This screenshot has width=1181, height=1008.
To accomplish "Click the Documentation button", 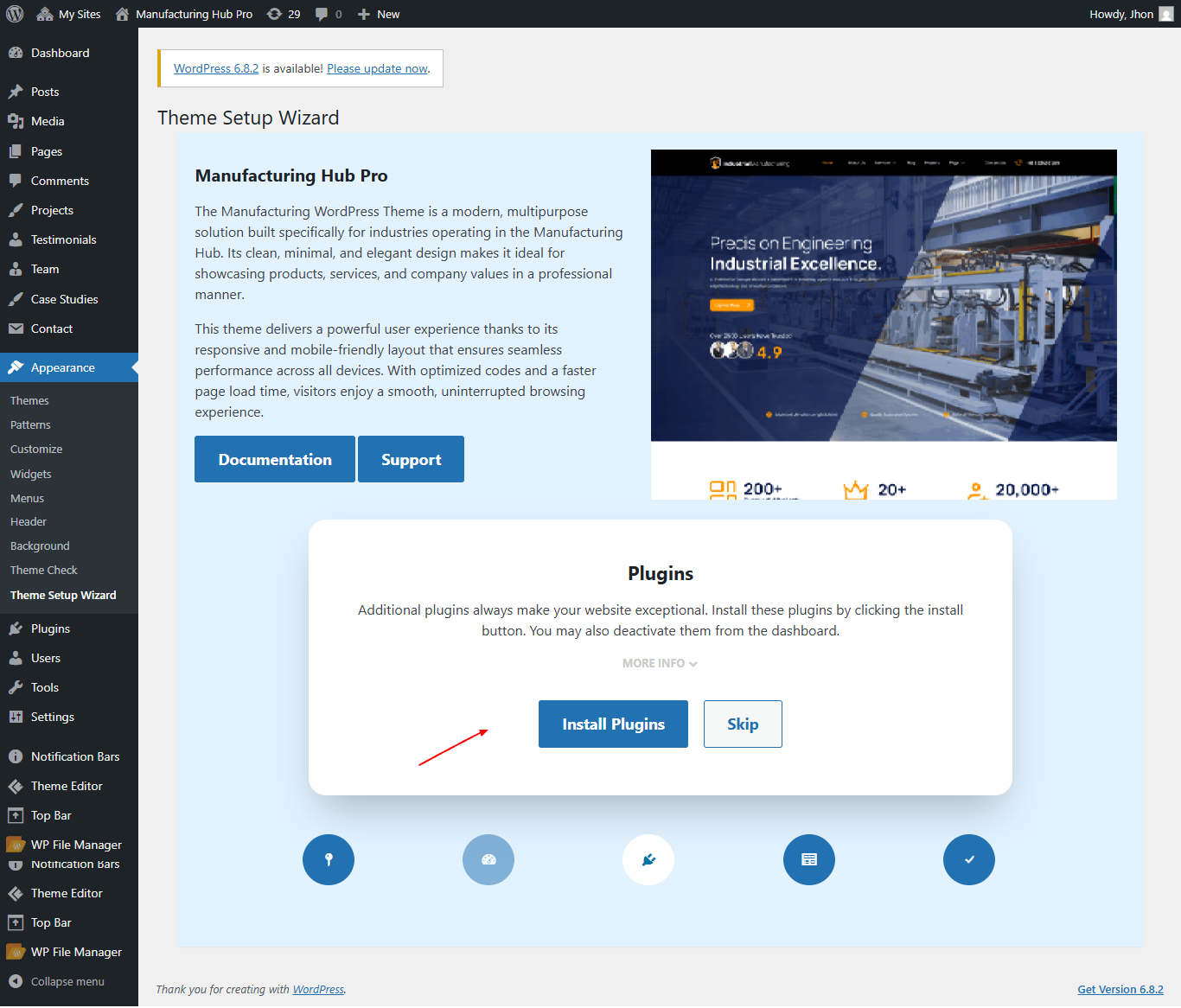I will click(x=275, y=459).
